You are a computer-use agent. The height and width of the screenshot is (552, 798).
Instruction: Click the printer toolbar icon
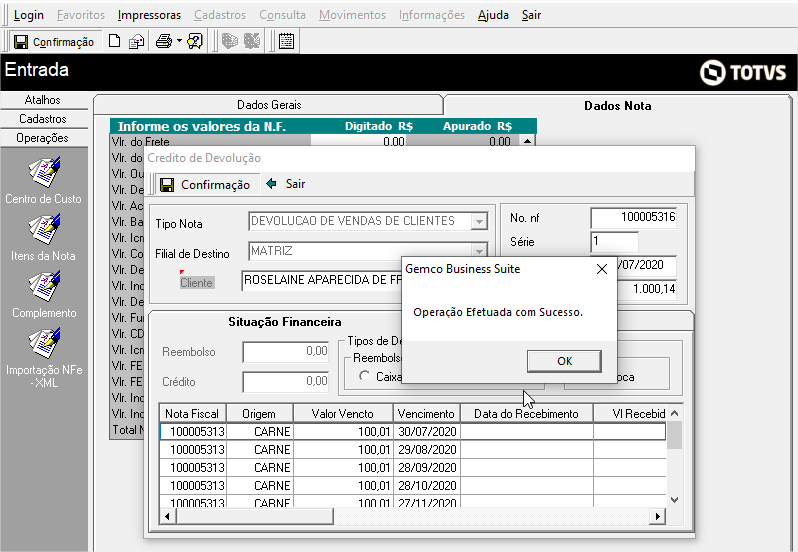pos(164,41)
